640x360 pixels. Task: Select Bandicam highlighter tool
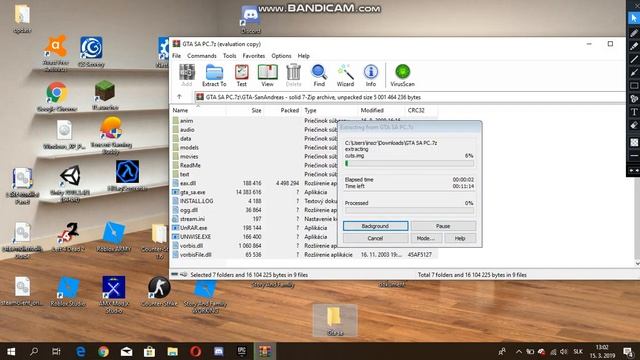pos(633,46)
